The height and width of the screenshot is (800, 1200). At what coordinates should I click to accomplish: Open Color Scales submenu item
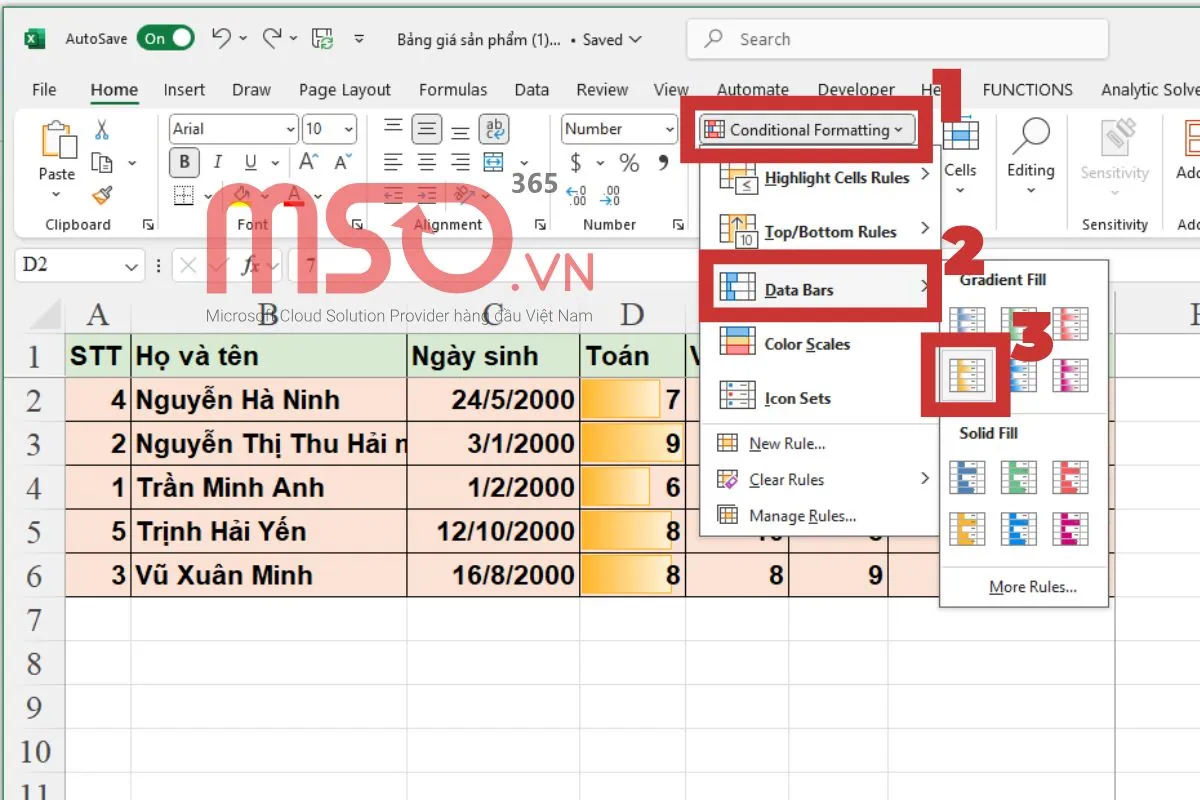point(806,344)
